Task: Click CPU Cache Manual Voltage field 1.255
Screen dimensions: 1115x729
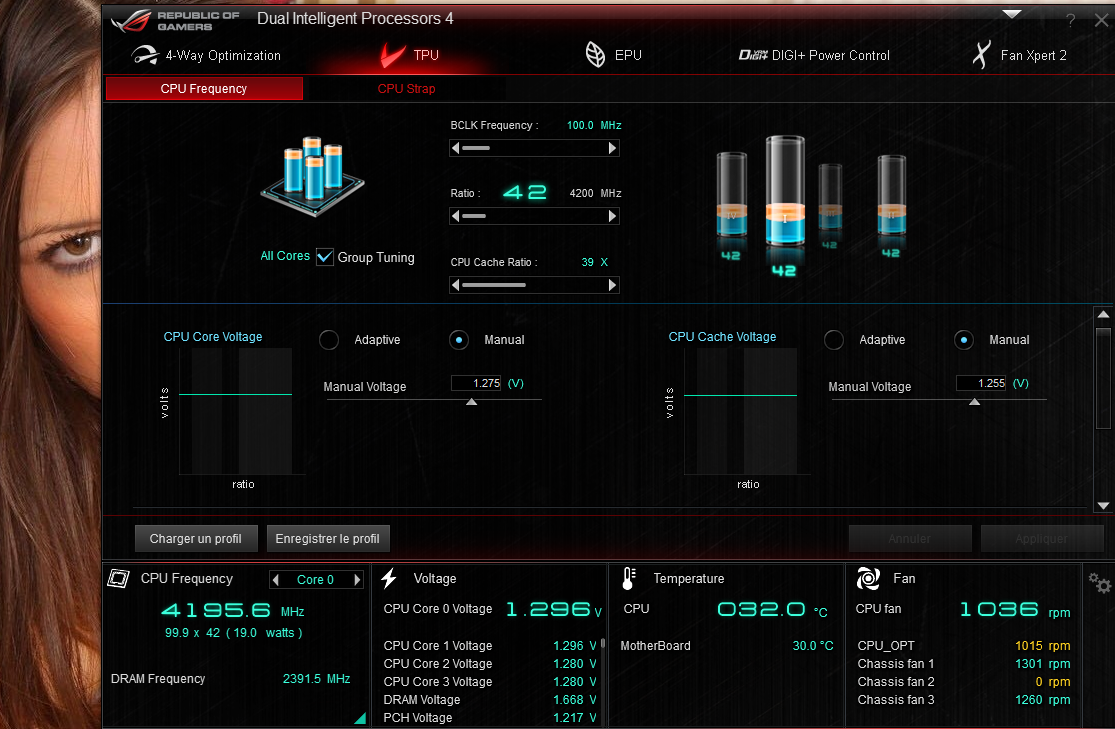Action: 981,383
